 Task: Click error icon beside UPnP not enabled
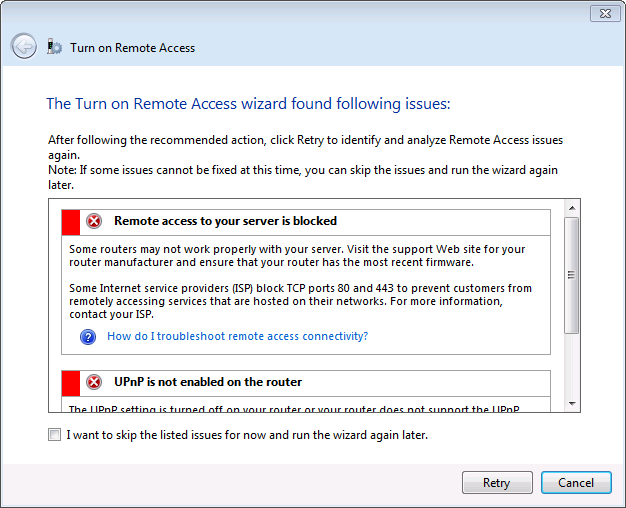94,382
